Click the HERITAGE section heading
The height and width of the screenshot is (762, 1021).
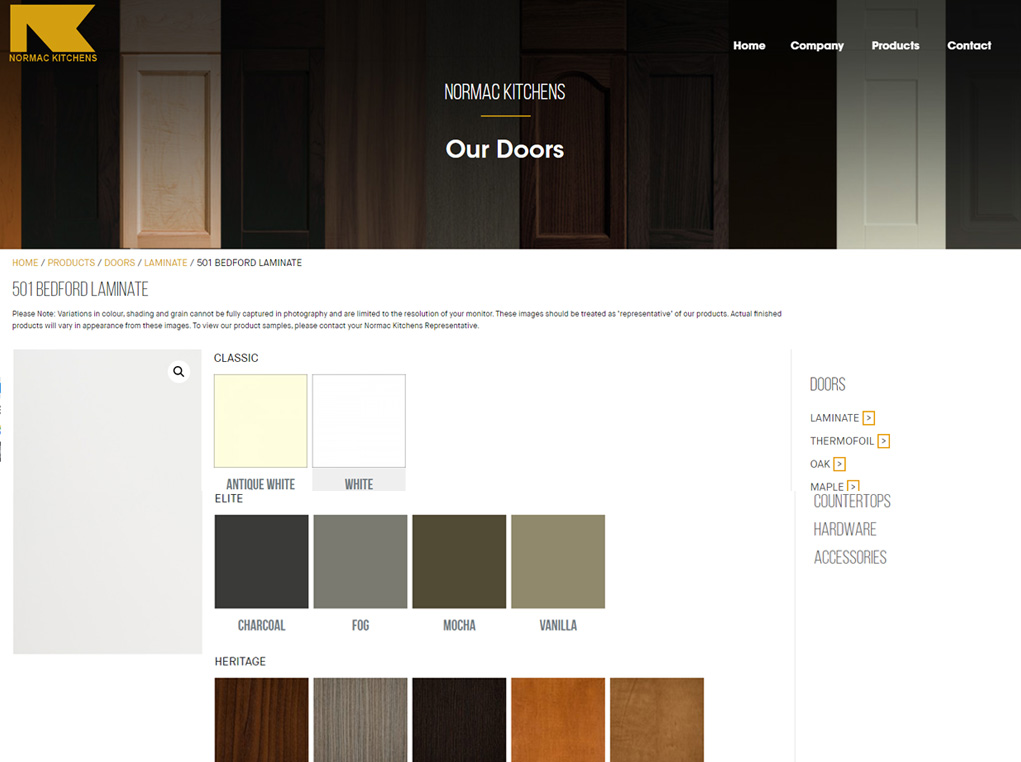(240, 661)
